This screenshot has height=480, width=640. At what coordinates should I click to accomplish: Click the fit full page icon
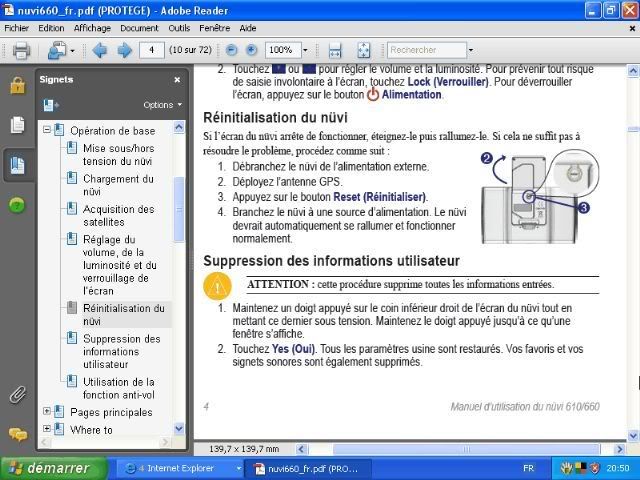(x=363, y=51)
